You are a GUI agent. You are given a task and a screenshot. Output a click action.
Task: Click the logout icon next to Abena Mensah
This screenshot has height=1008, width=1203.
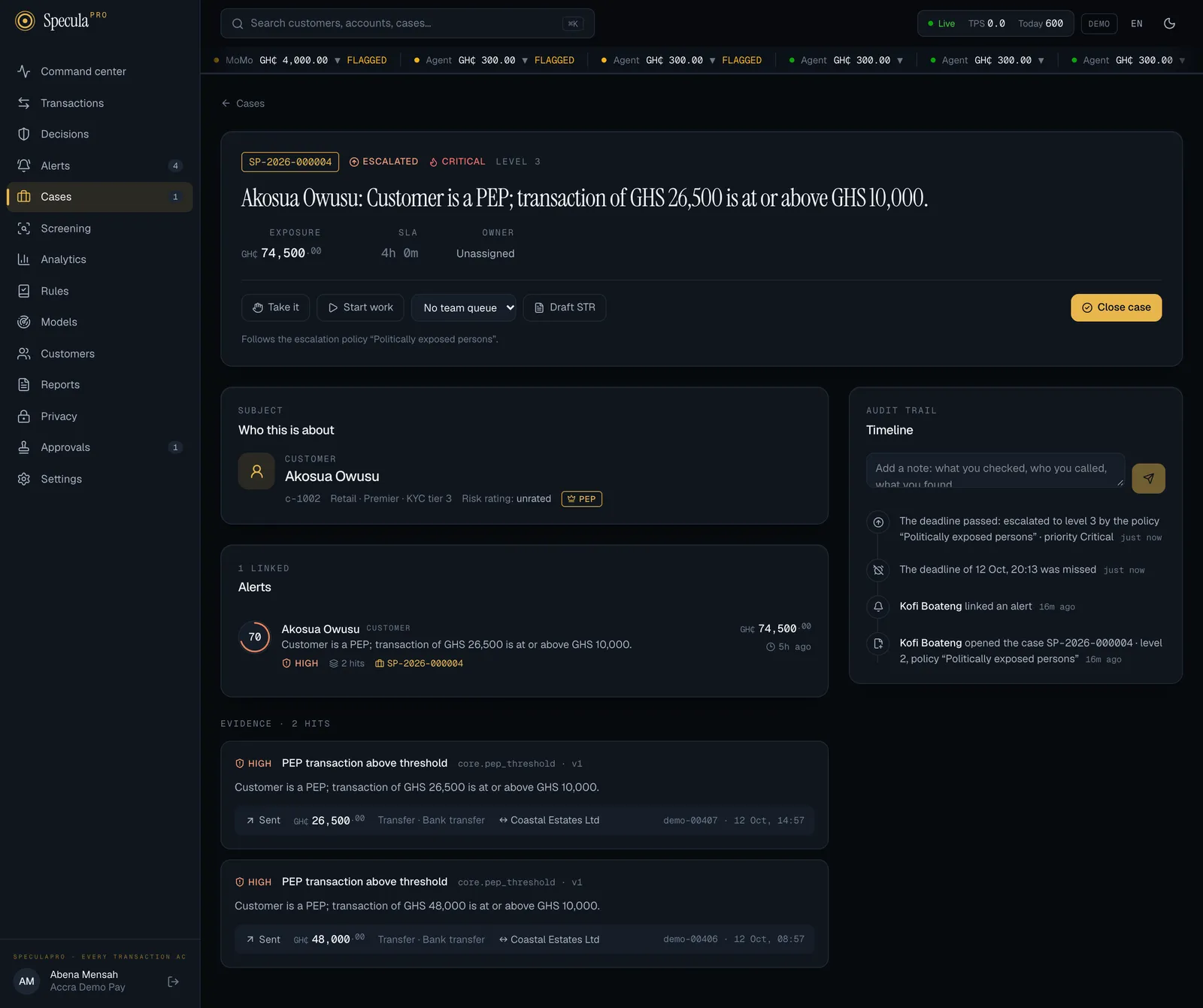173,981
